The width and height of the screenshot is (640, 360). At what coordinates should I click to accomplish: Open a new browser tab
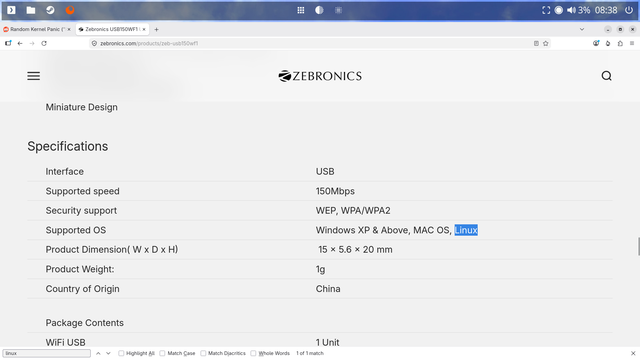[x=156, y=29]
